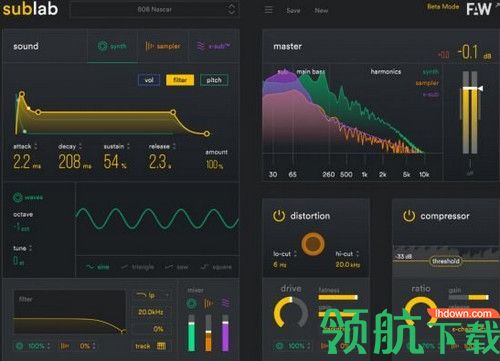
Task: Click the New button in the top bar
Action: coord(321,11)
